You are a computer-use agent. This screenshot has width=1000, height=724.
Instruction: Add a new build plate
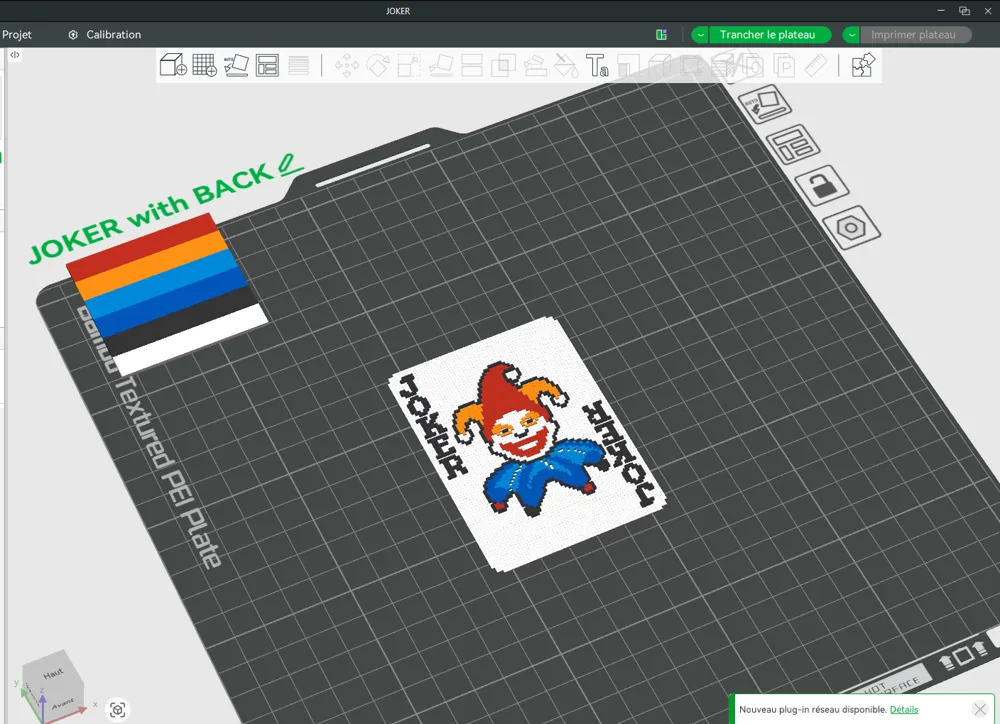point(204,65)
